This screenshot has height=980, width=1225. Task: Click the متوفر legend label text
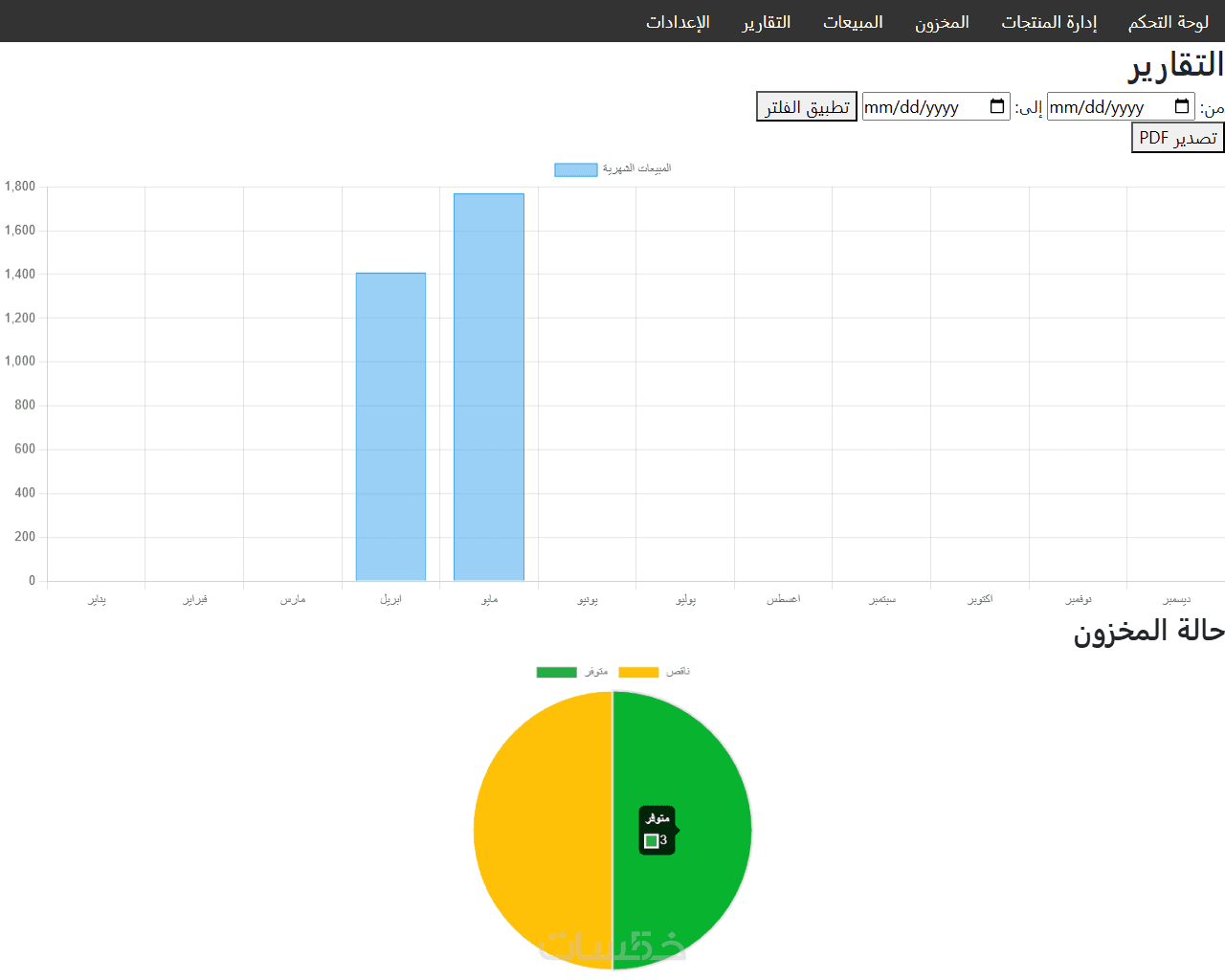click(x=596, y=672)
